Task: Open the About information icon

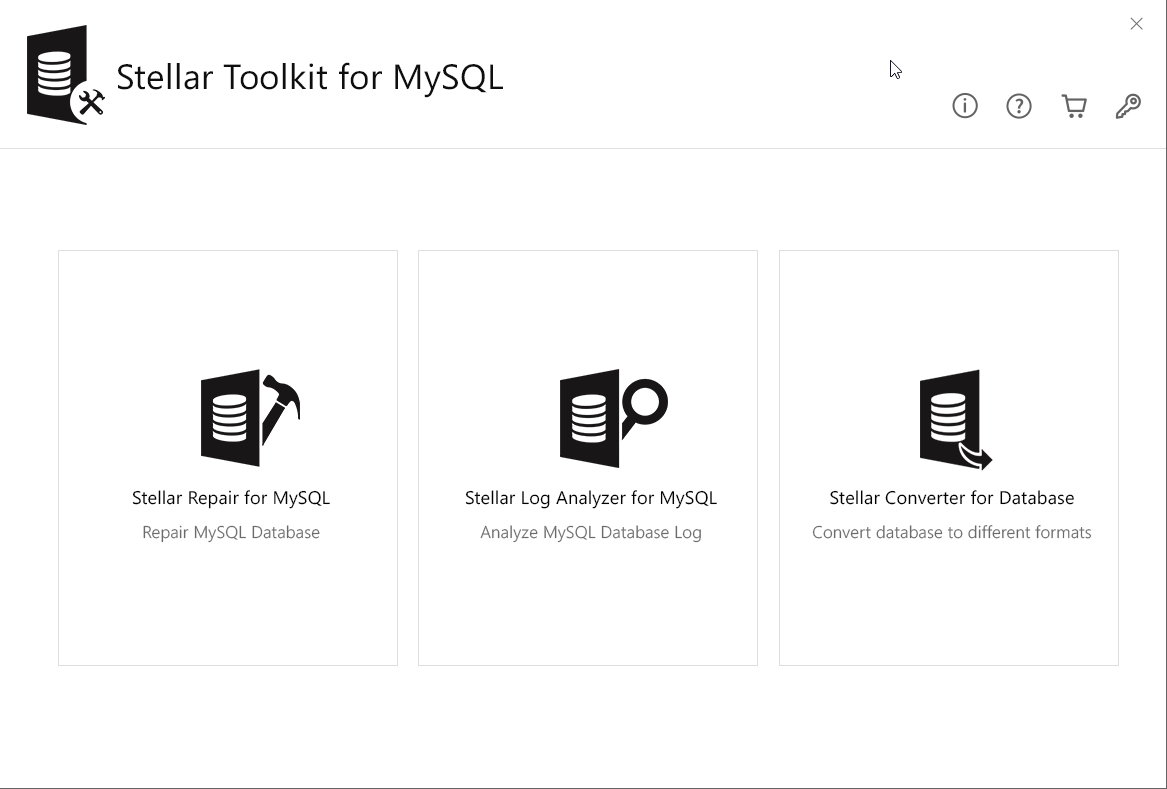Action: pos(964,106)
